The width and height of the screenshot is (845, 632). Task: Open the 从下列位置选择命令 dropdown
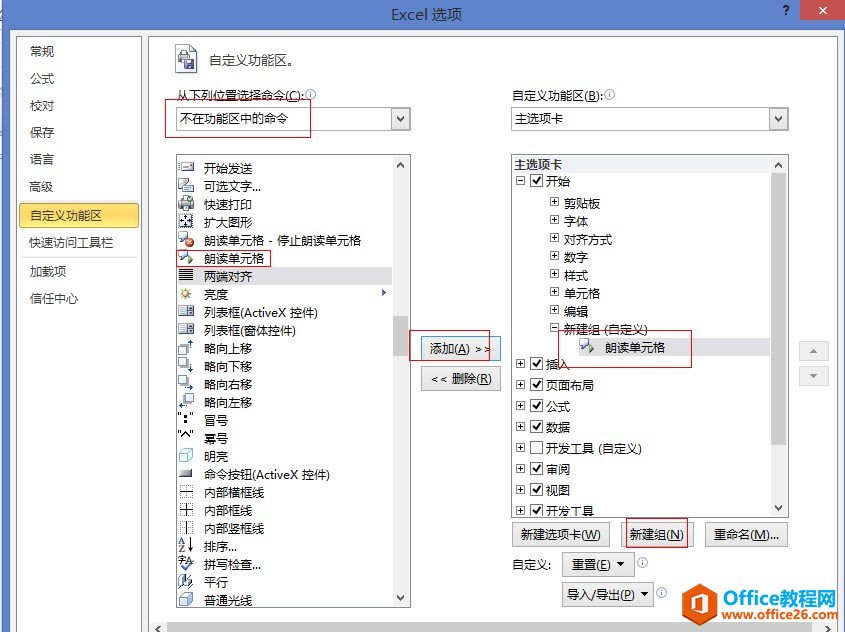[x=399, y=118]
